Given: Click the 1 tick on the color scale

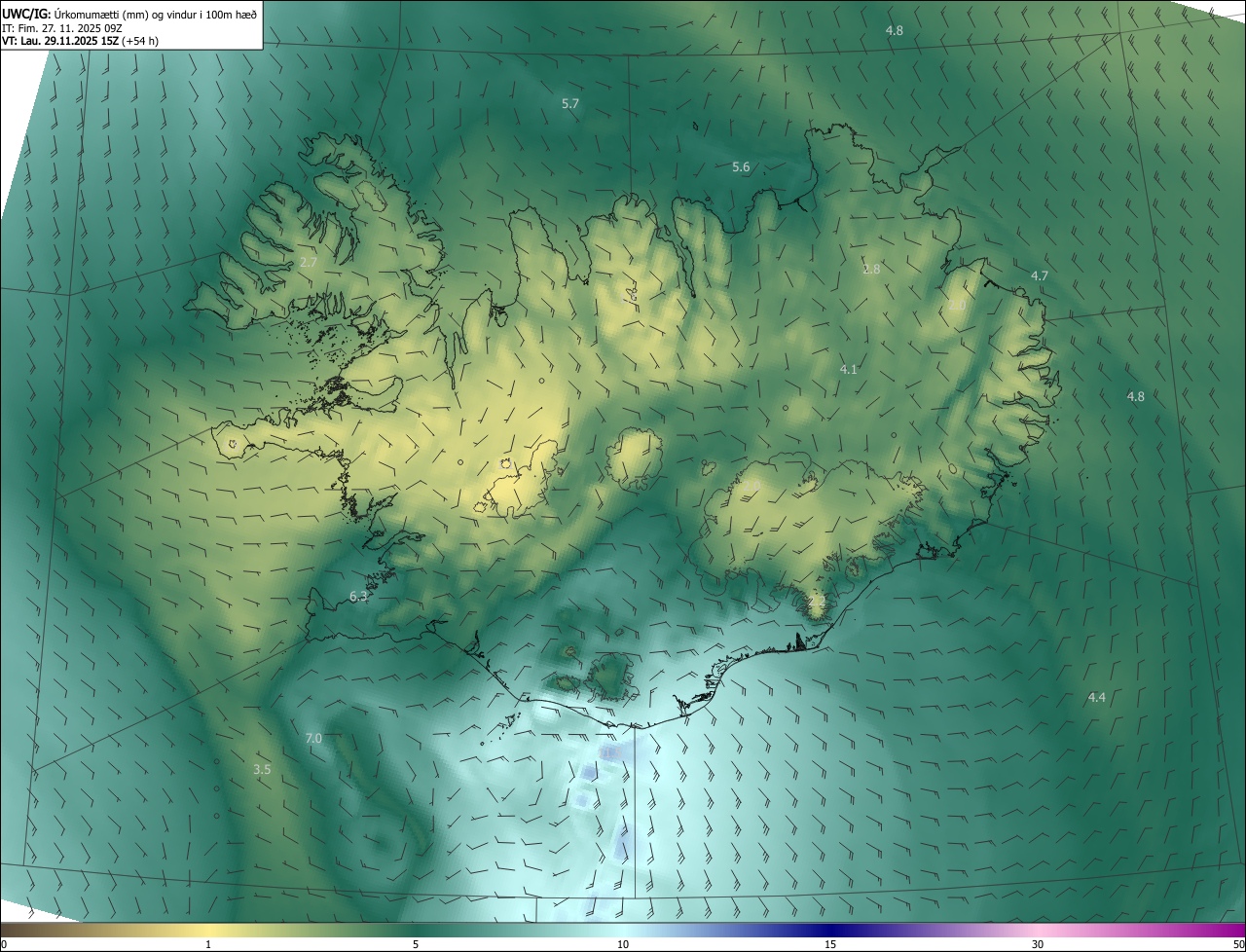Looking at the screenshot, I should click(208, 944).
